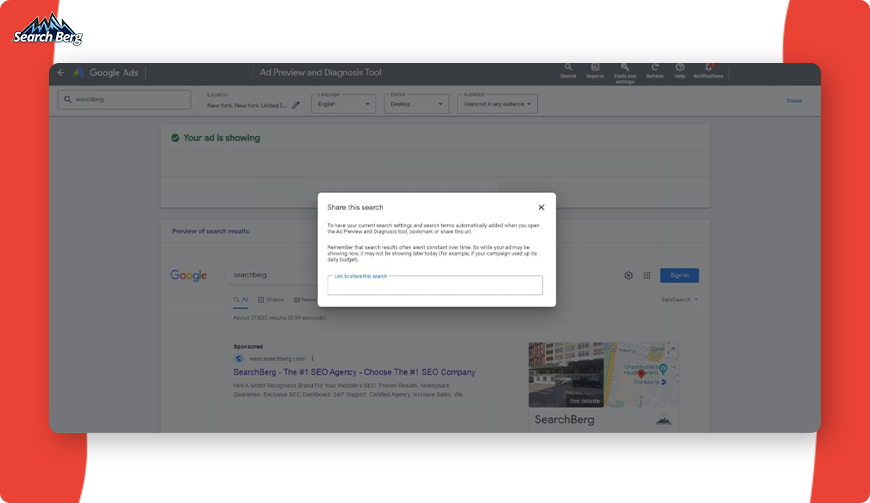This screenshot has width=870, height=503.
Task: Click the Google preview search field
Action: (272, 275)
